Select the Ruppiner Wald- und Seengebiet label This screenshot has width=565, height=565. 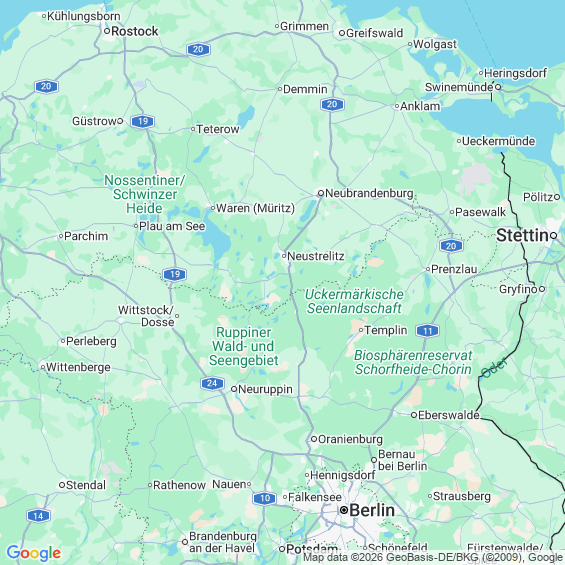(x=244, y=346)
